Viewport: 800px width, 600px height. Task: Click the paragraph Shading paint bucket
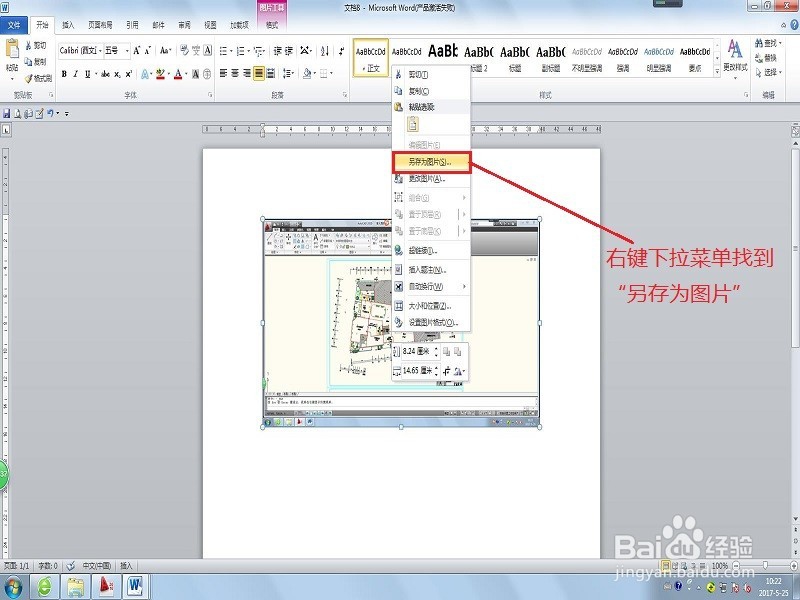click(306, 74)
